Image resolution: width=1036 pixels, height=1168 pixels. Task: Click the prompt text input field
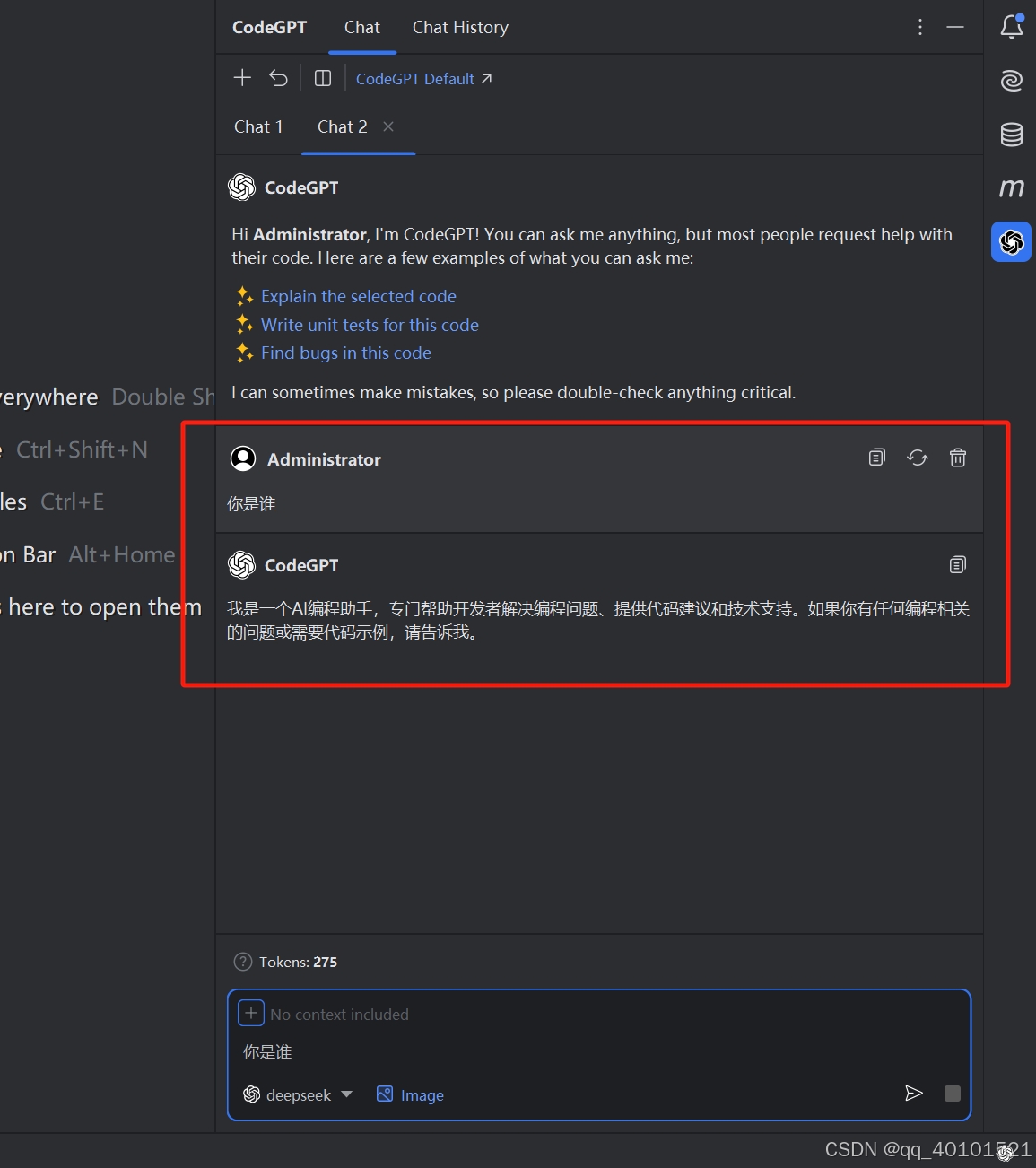click(599, 1052)
